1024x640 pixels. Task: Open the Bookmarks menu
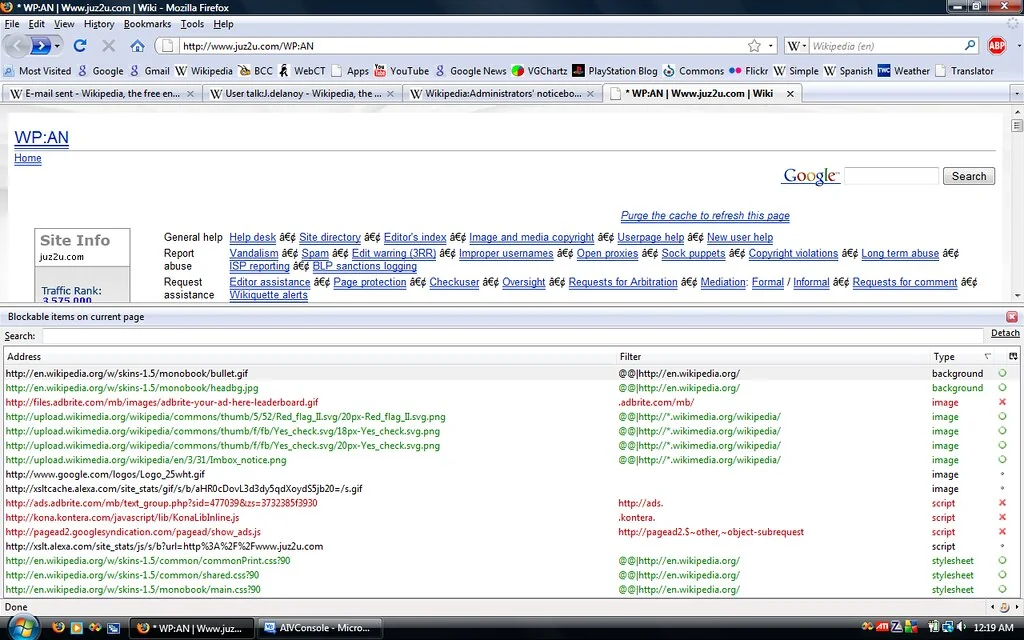(x=147, y=24)
